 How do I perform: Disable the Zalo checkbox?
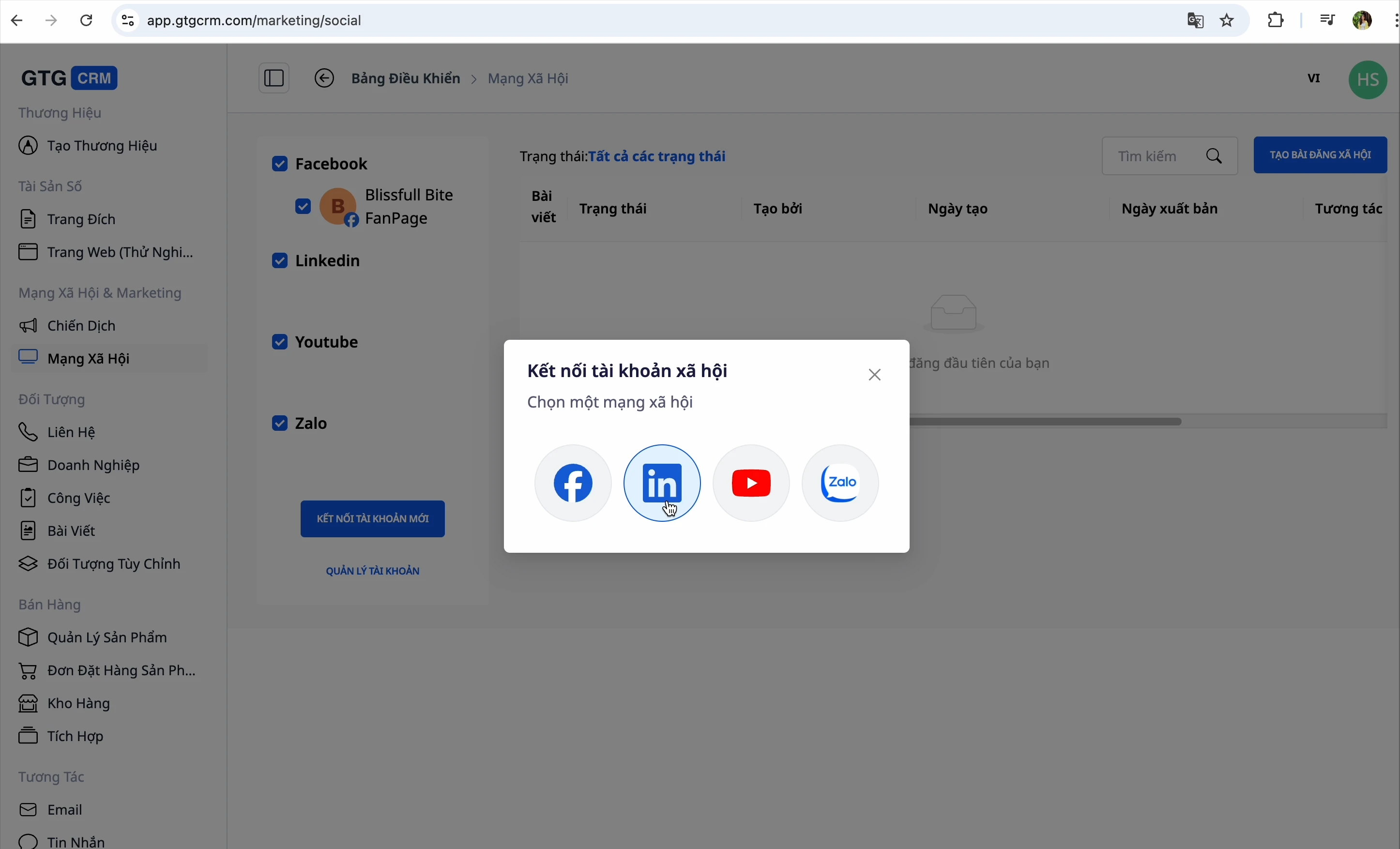(279, 423)
